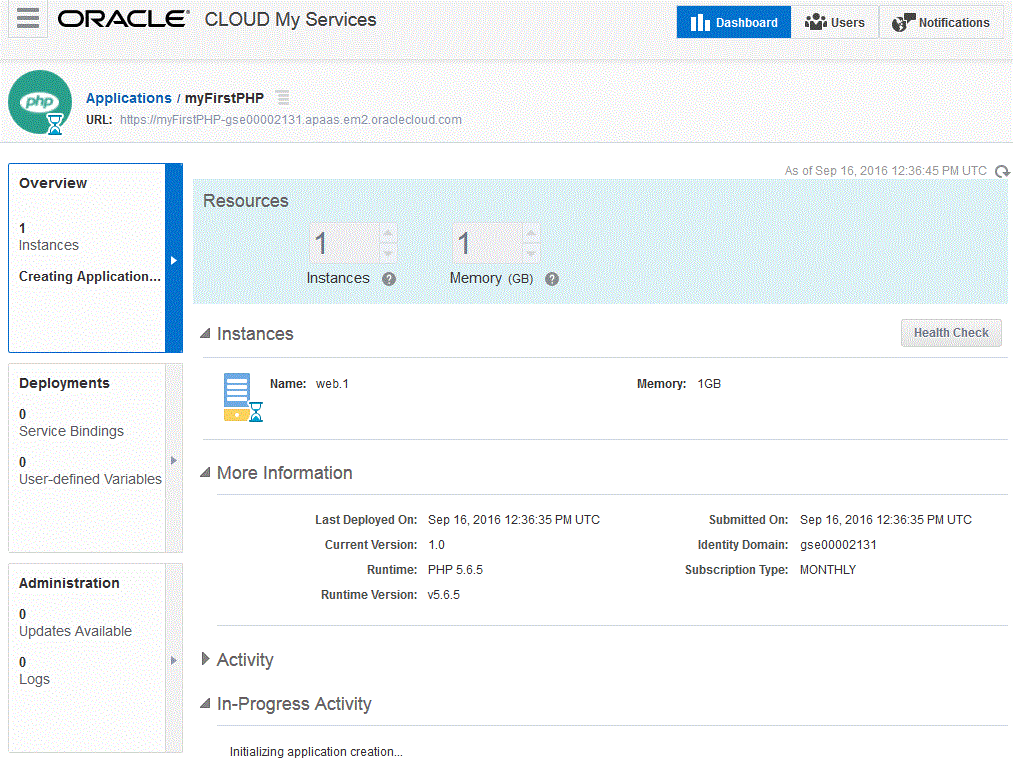Click the PHP application icon

[40, 102]
